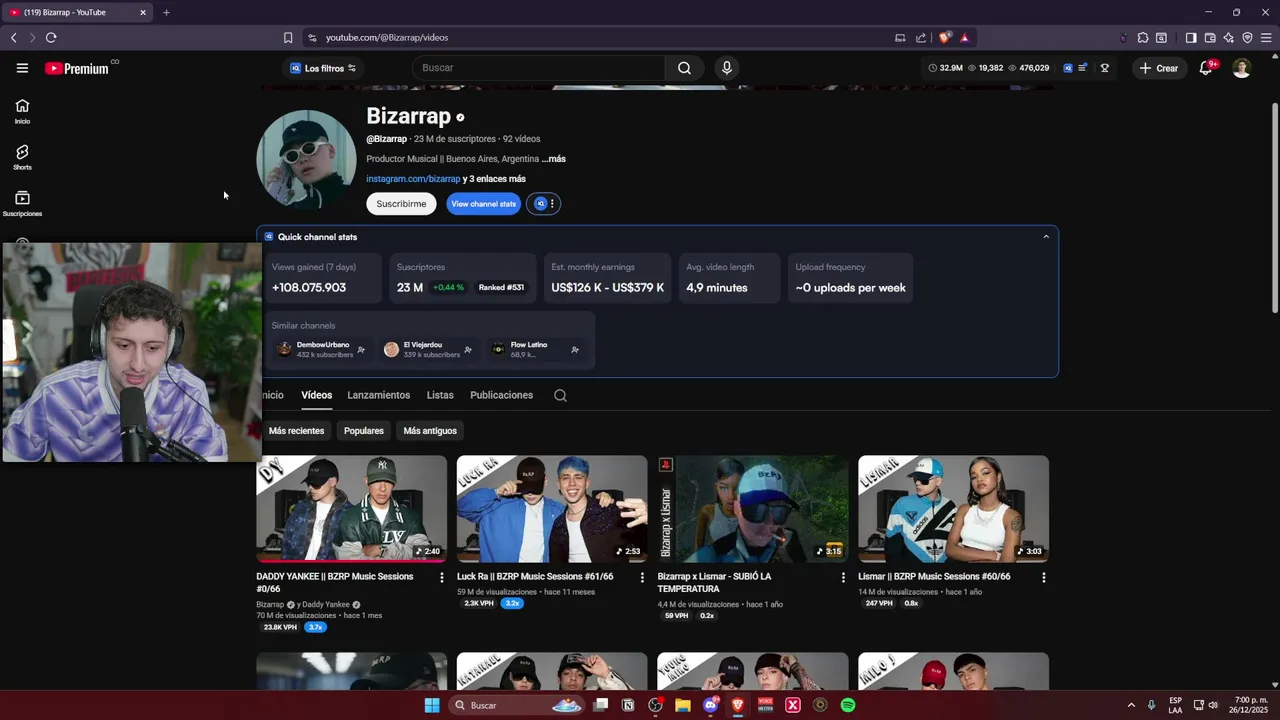Open Luck Ra BZRP Session thumbnail

[x=552, y=509]
